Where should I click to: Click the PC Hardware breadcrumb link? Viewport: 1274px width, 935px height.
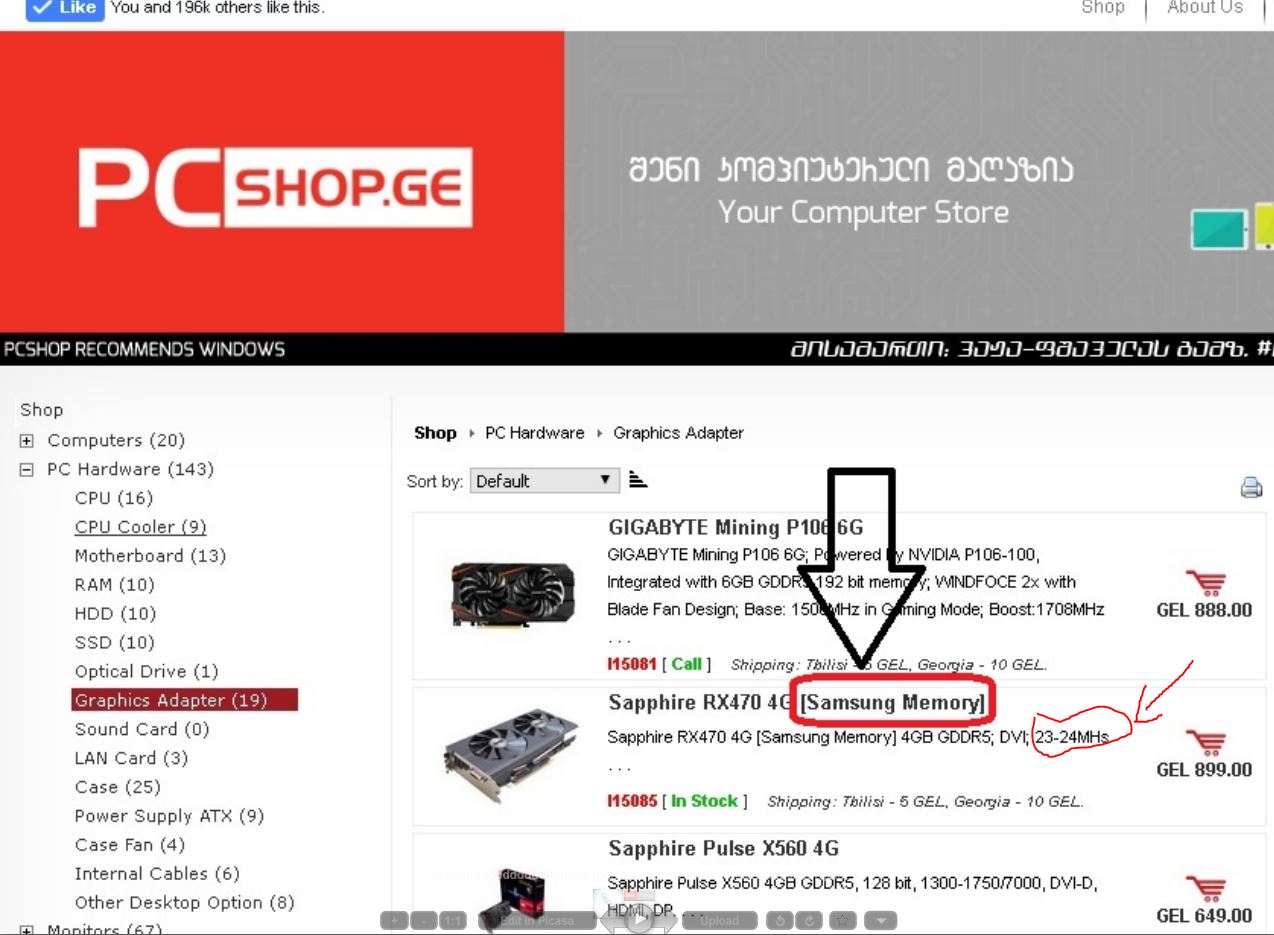coord(534,433)
